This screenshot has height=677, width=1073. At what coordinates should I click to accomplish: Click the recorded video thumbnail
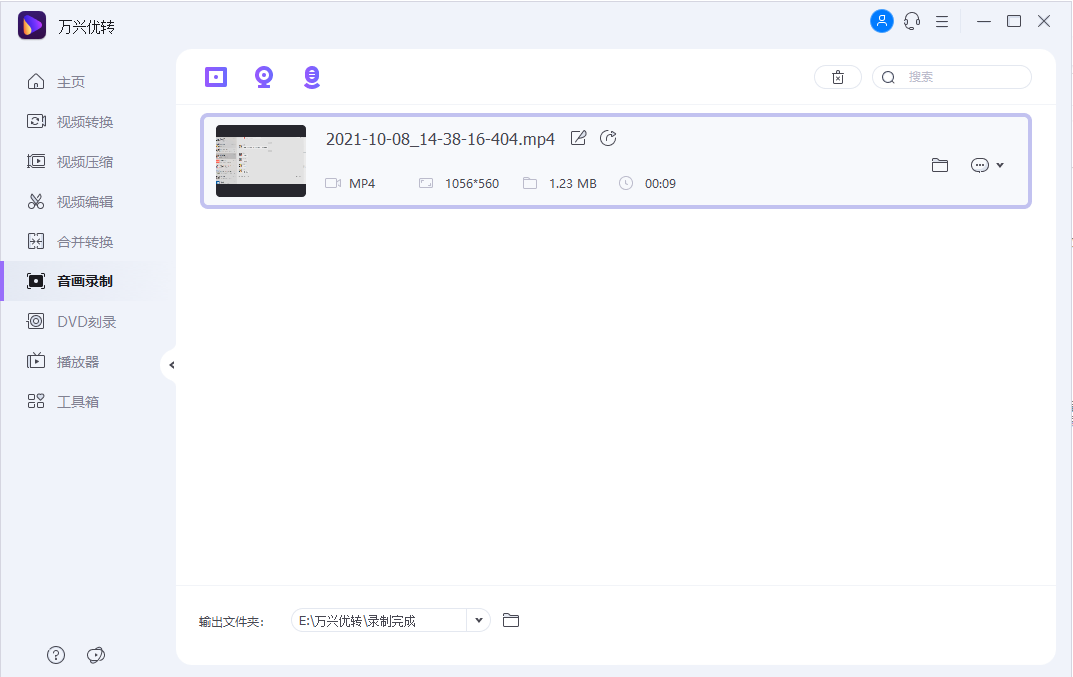point(261,161)
